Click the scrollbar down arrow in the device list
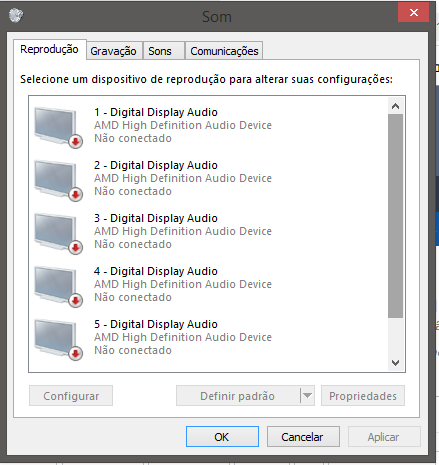The image size is (439, 465). coord(396,362)
